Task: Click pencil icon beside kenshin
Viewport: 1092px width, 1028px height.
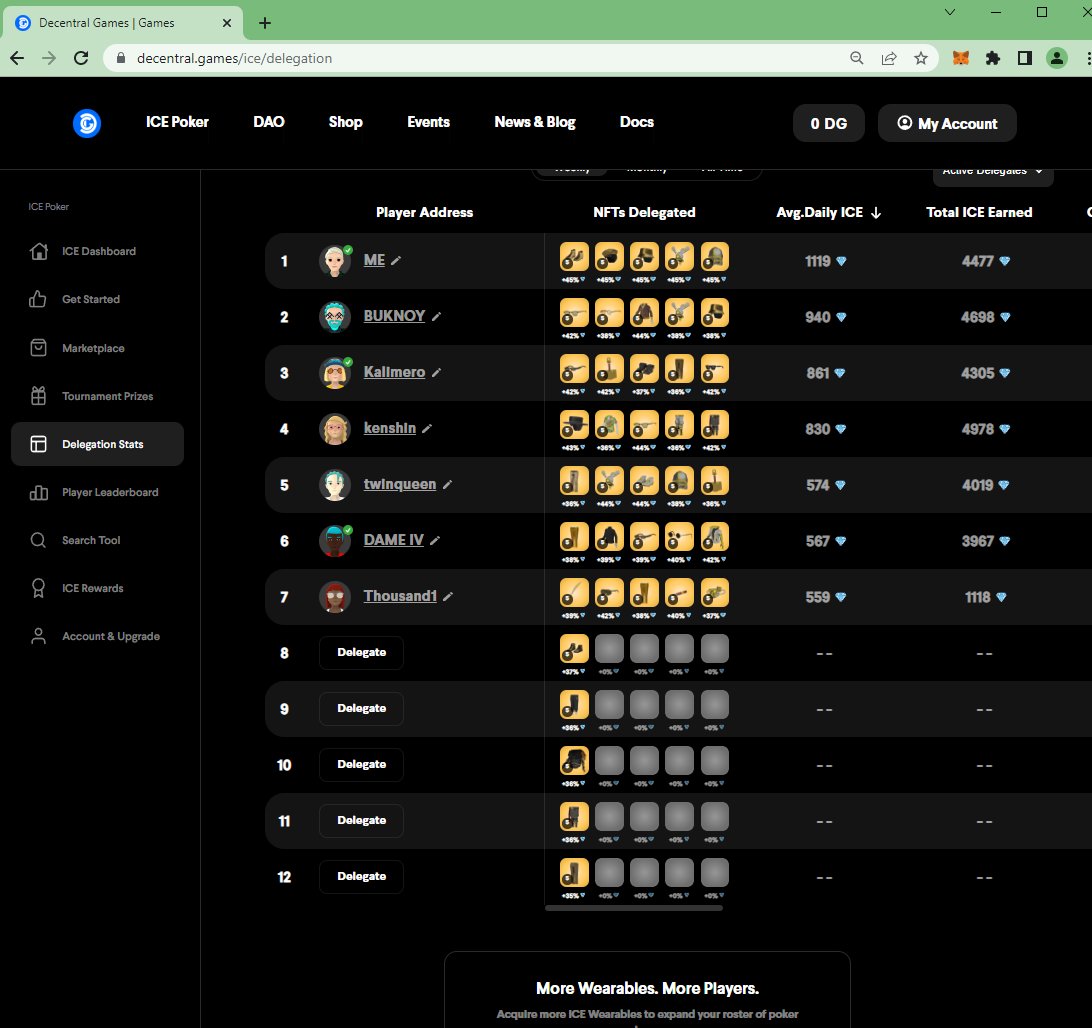Action: coord(427,428)
